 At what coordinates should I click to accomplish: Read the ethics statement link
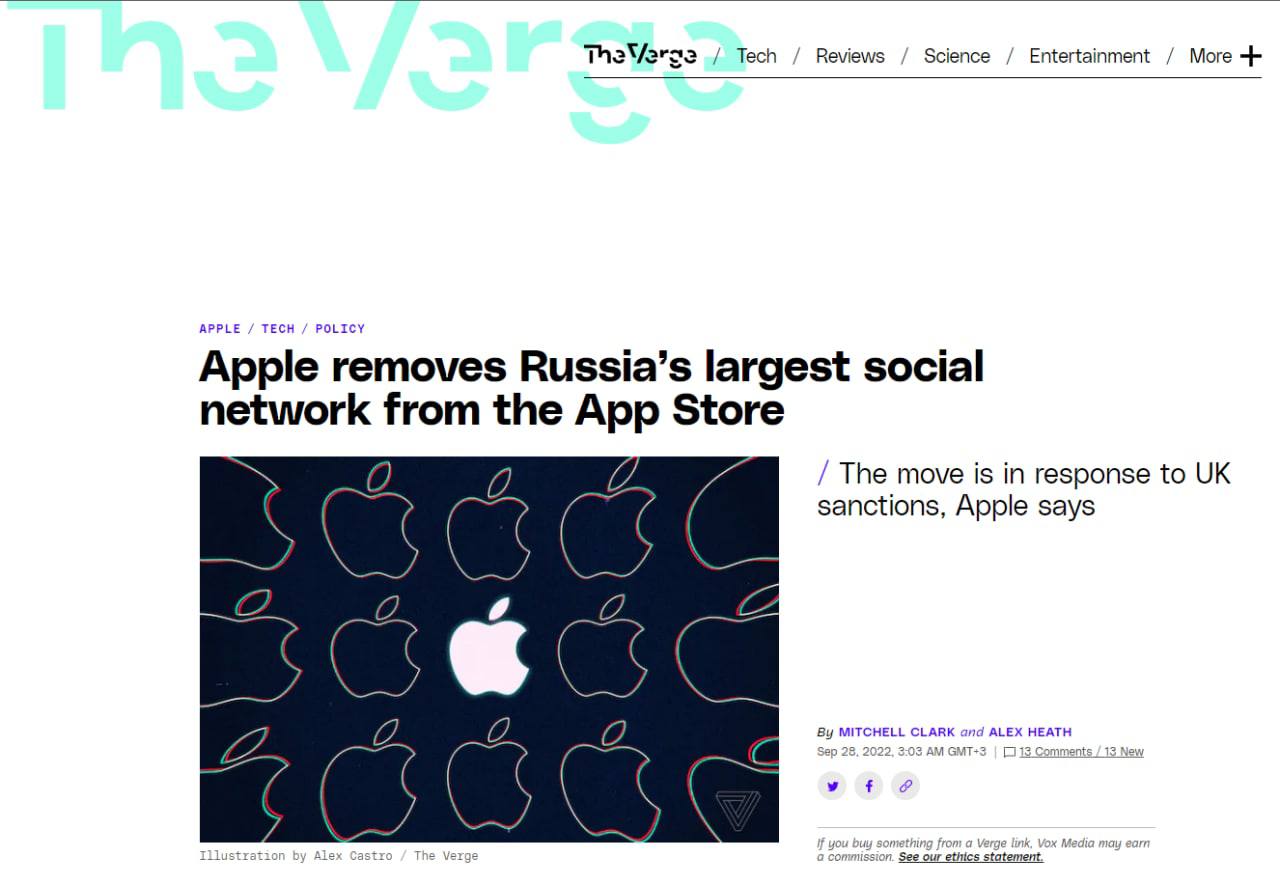point(971,857)
